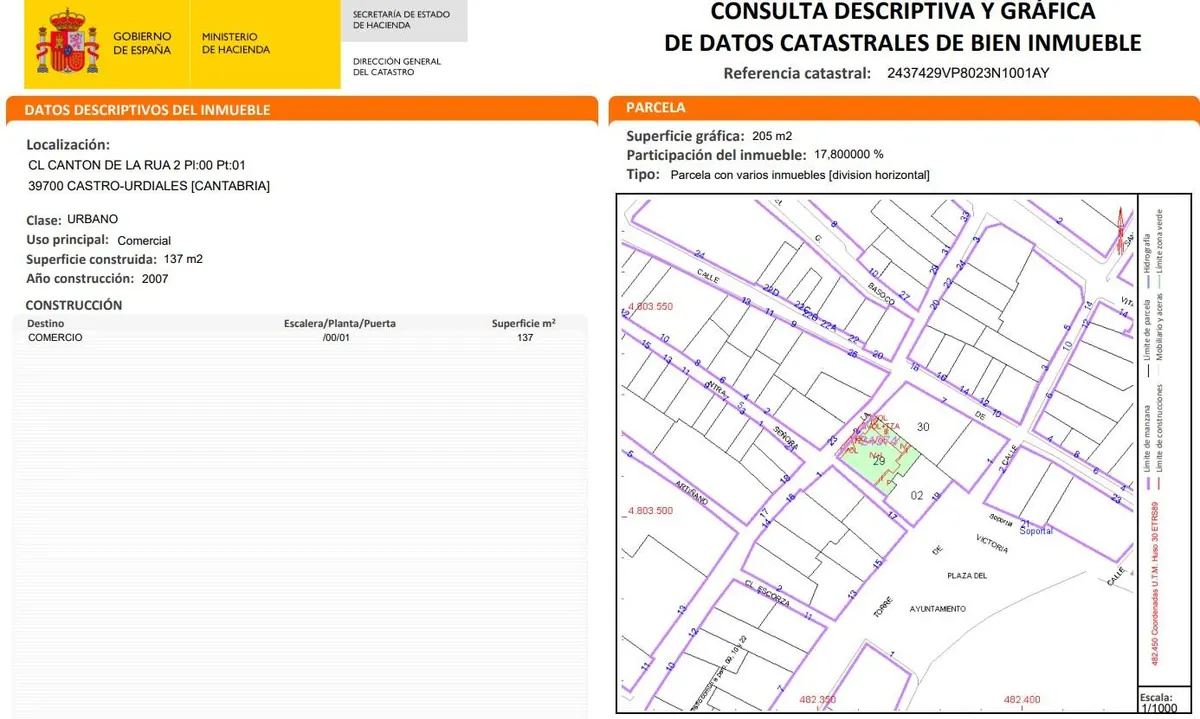Click 'DIRECCIÓN GENERAL DEL CATASTRO' text

pyautogui.click(x=397, y=67)
